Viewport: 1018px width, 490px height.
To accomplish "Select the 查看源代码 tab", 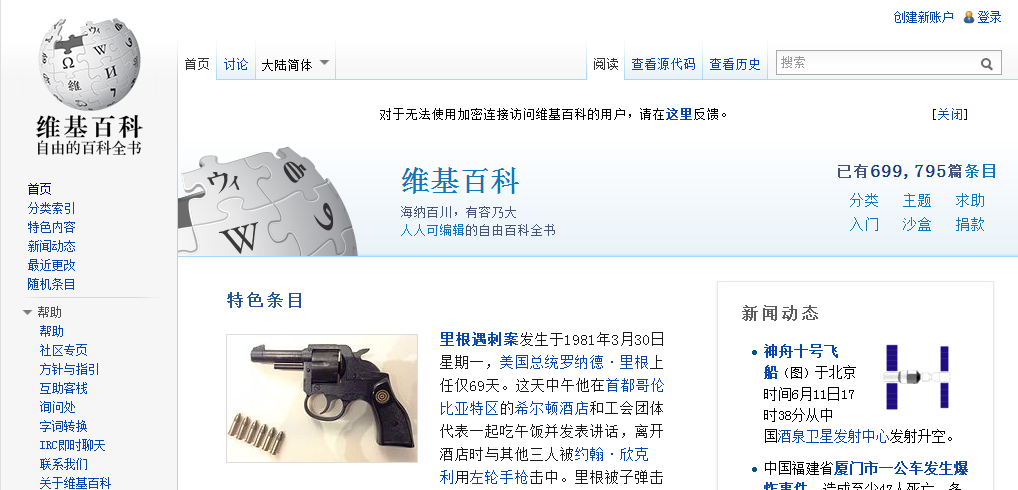I will [x=663, y=64].
